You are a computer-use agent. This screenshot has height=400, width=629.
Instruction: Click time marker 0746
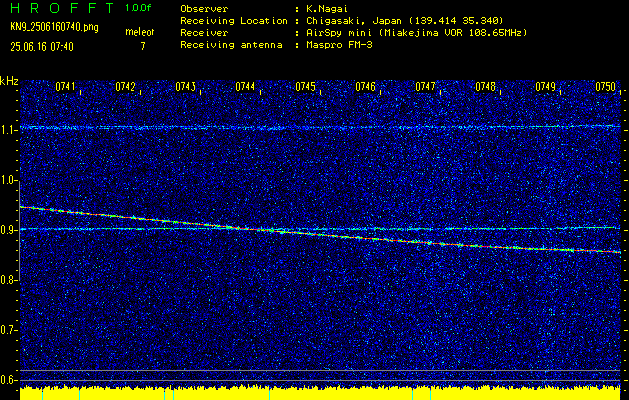365,86
